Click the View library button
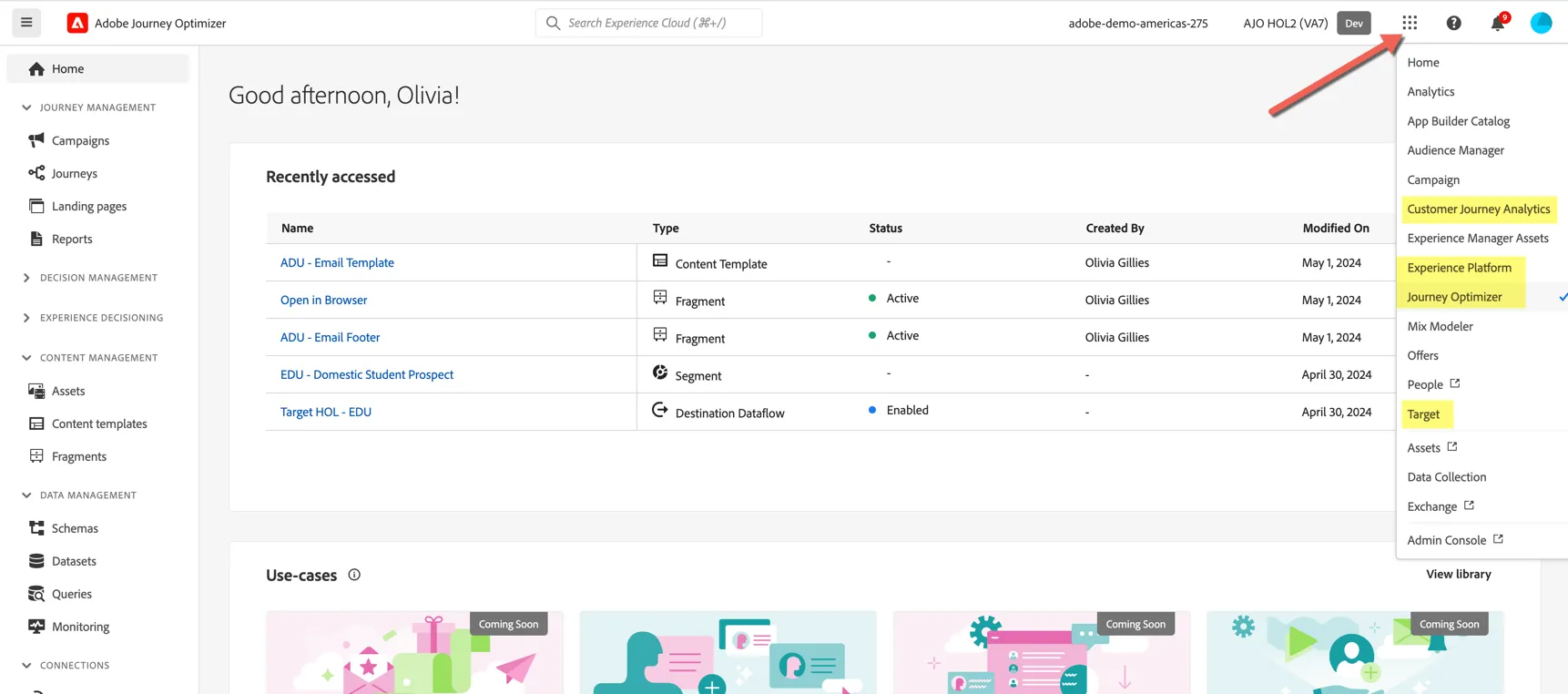 click(x=1458, y=574)
